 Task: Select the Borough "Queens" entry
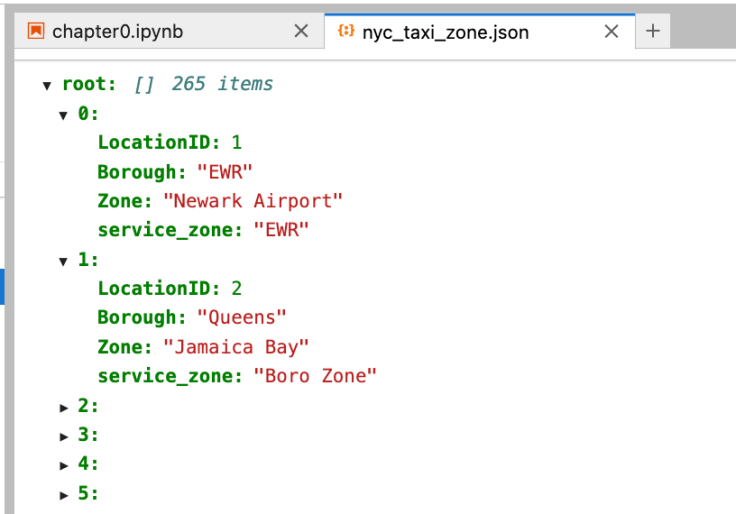click(x=192, y=317)
